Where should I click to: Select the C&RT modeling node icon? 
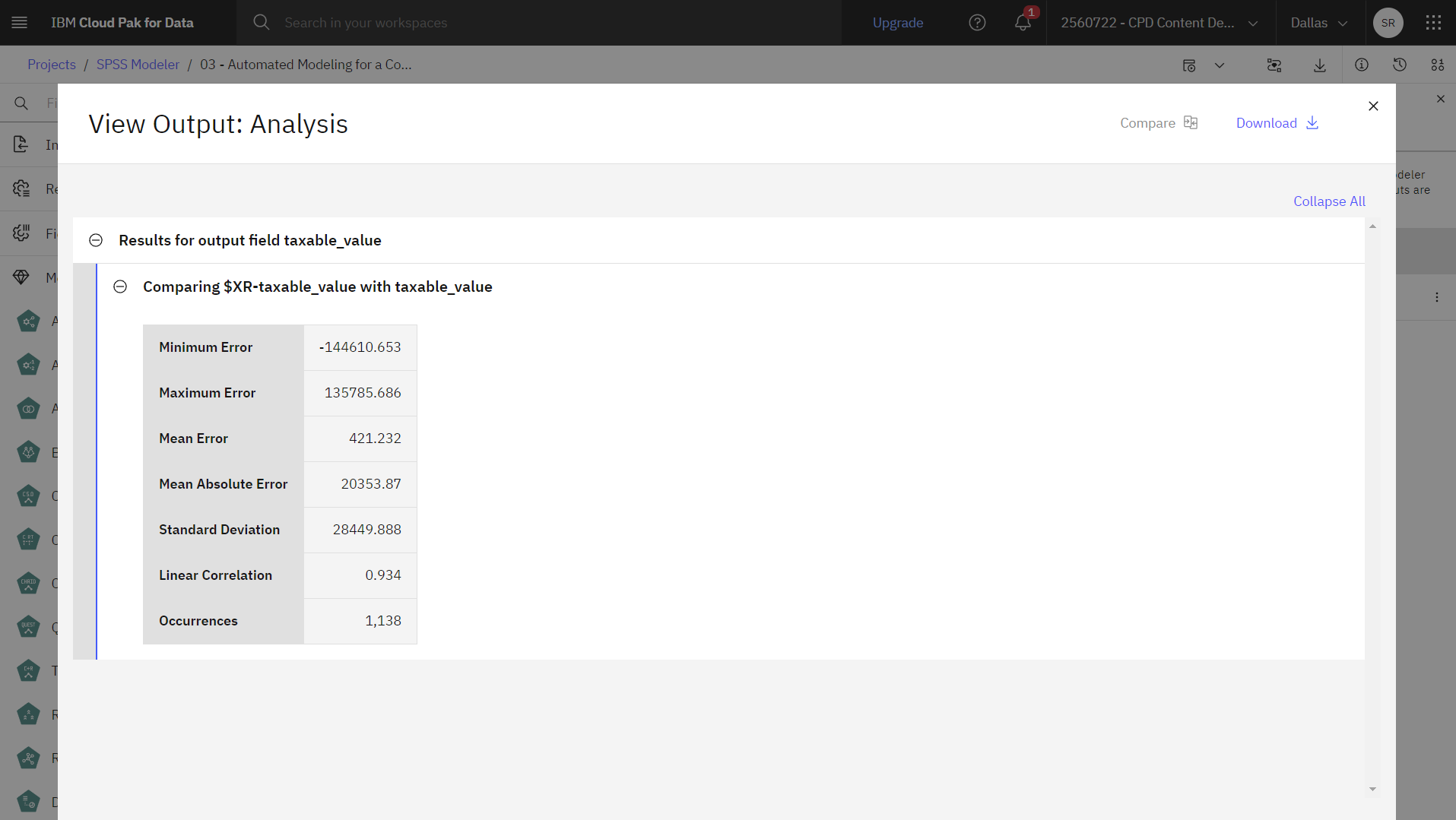click(x=28, y=540)
